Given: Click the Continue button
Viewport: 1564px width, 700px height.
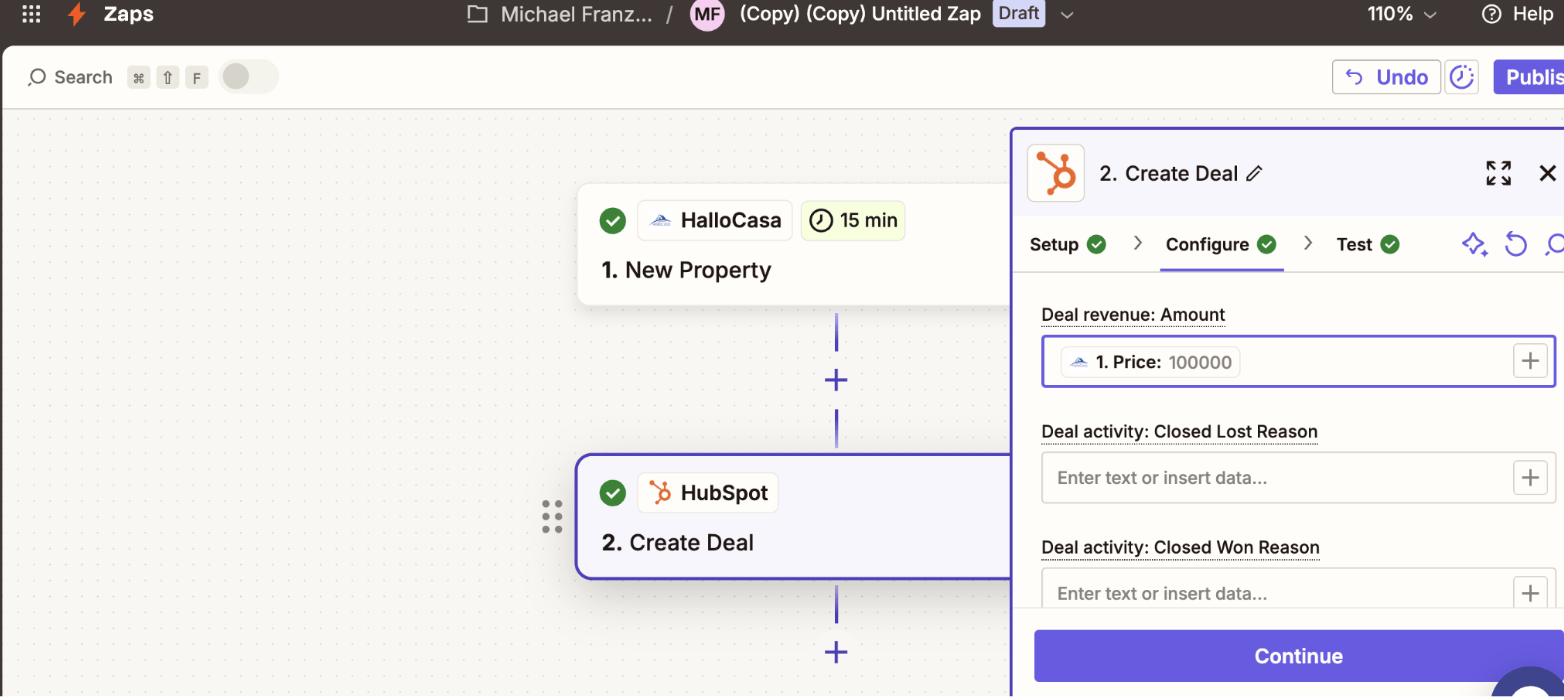Looking at the screenshot, I should coord(1298,656).
